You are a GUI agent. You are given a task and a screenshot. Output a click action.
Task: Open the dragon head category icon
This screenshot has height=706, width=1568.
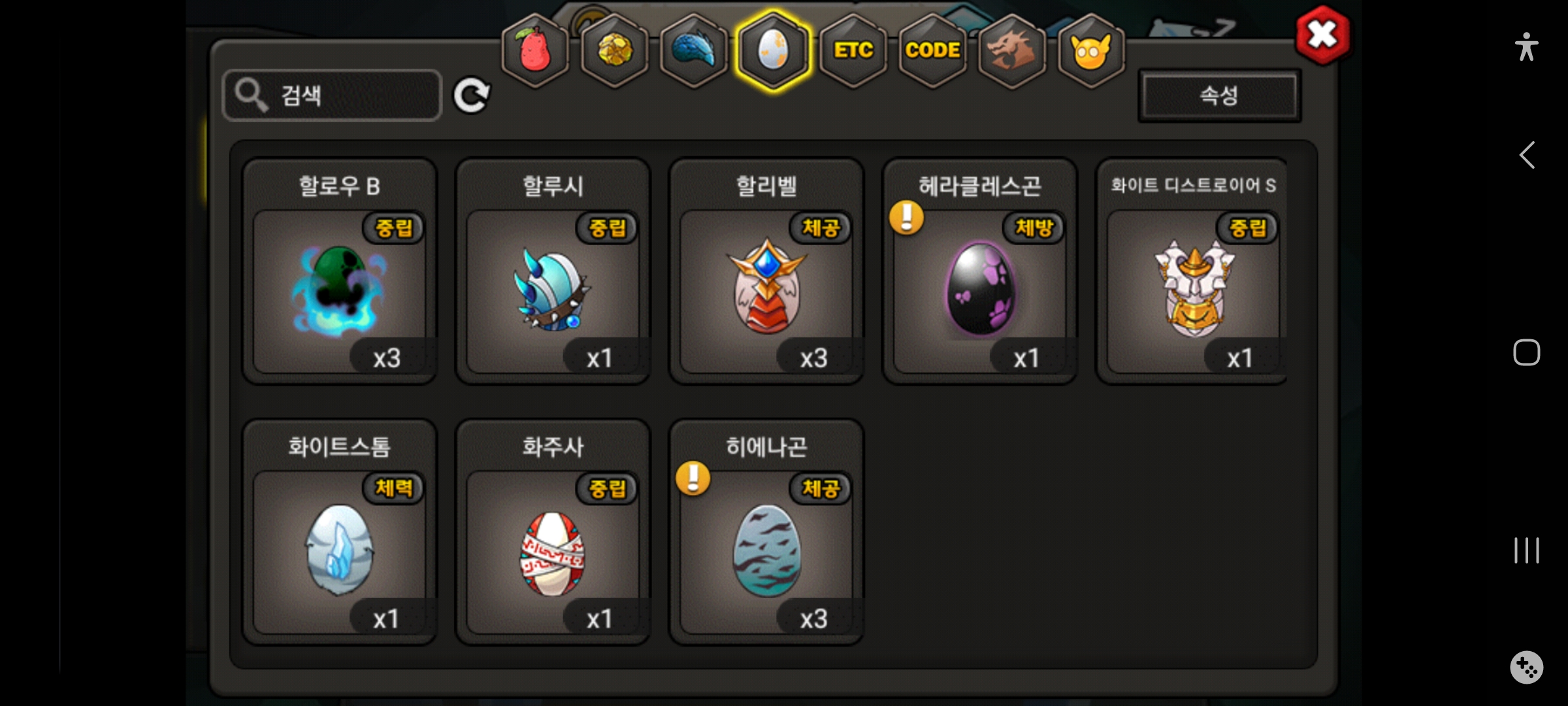(x=1011, y=51)
